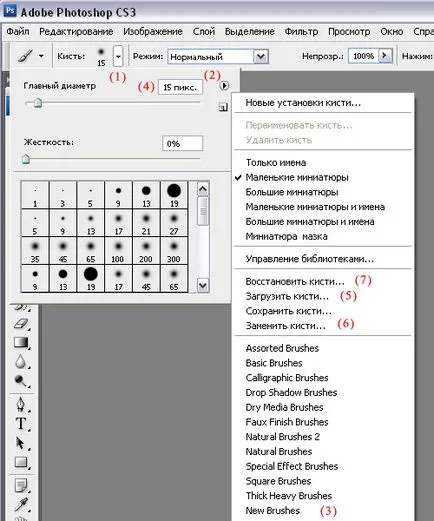Viewport: 434px width, 521px height.
Task: Click the Жесткость 0% field
Action: click(182, 144)
